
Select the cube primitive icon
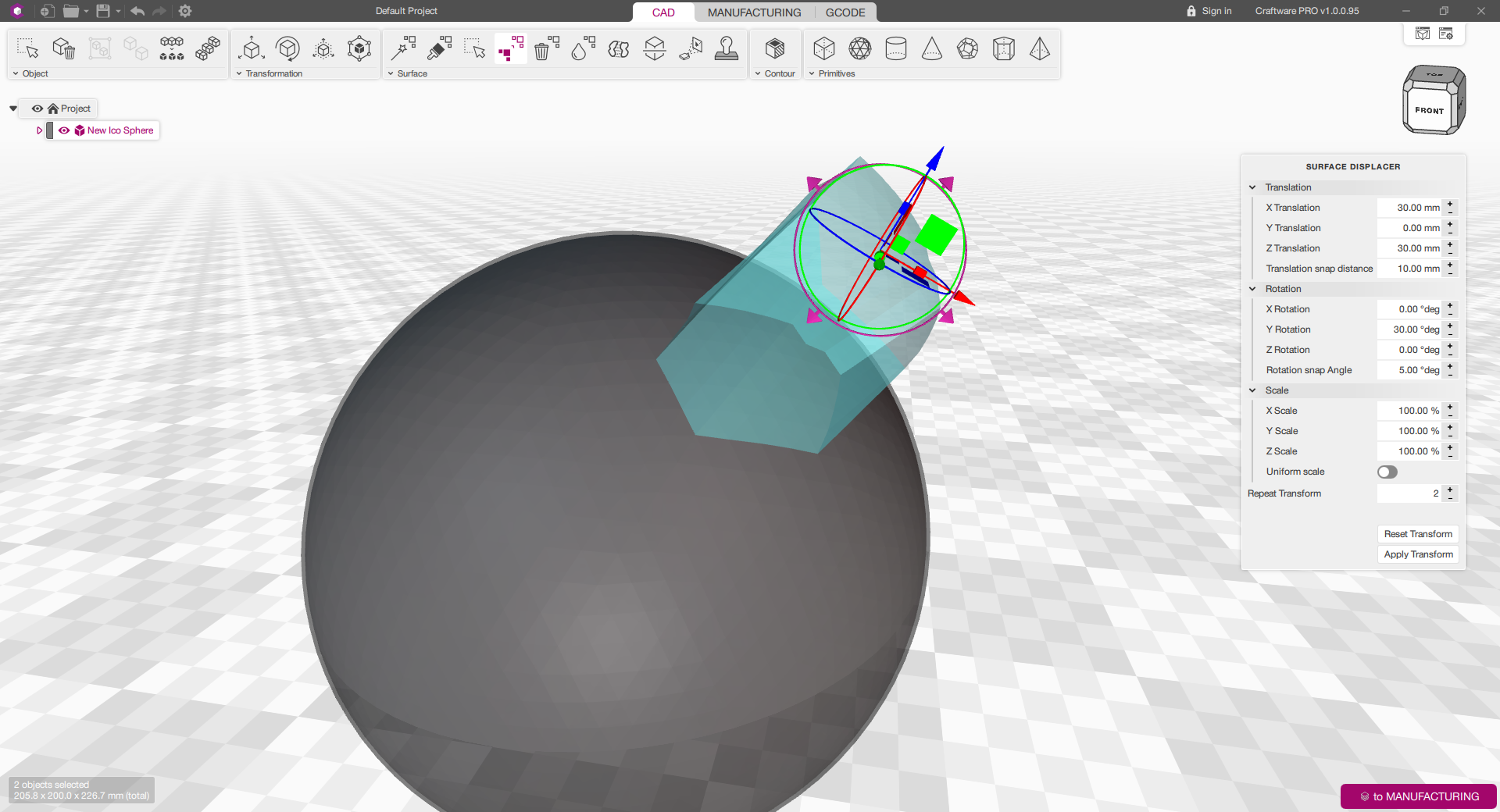pos(823,49)
